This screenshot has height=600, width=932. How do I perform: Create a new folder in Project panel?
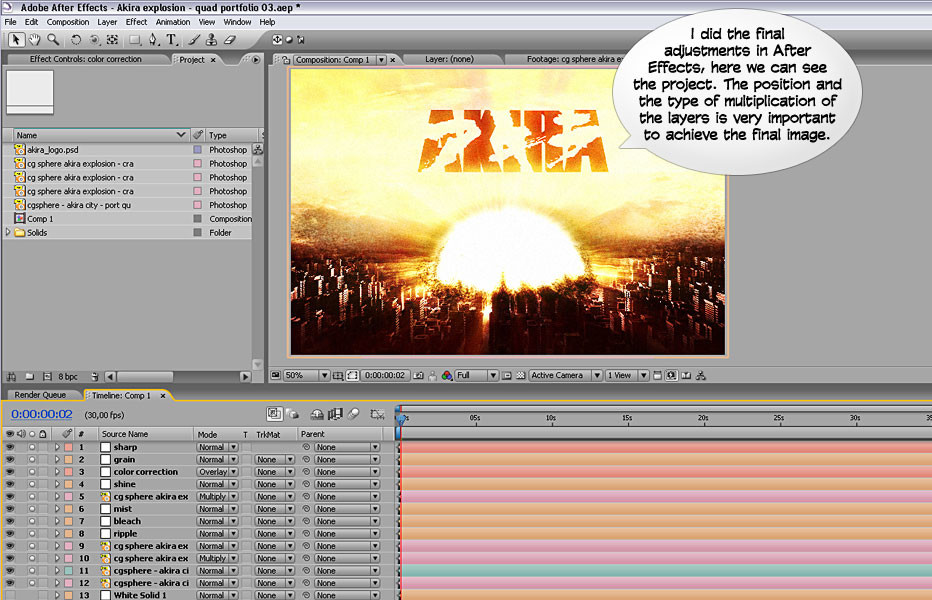[x=30, y=376]
